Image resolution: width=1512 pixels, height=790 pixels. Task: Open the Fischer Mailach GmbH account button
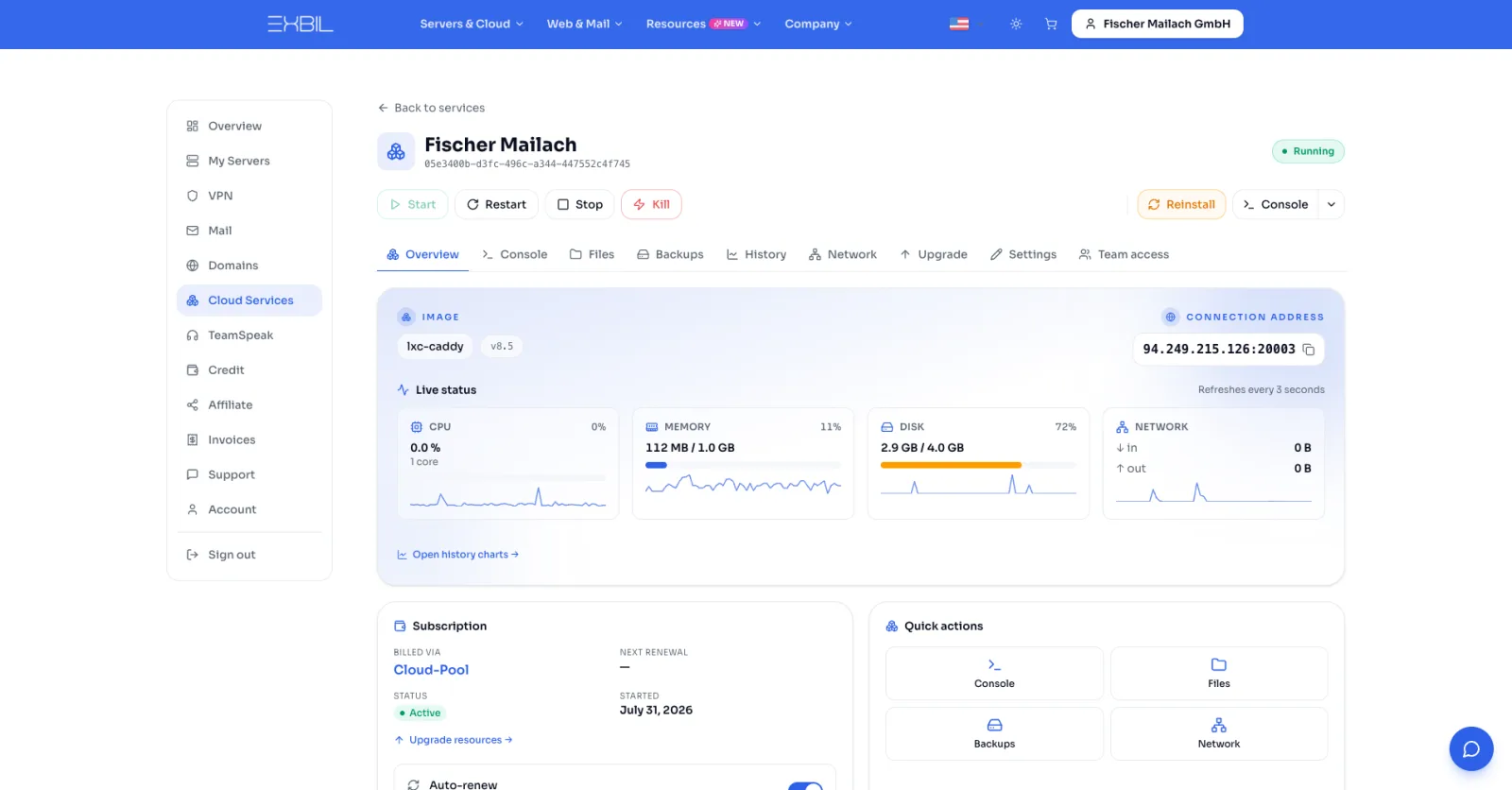click(x=1158, y=24)
